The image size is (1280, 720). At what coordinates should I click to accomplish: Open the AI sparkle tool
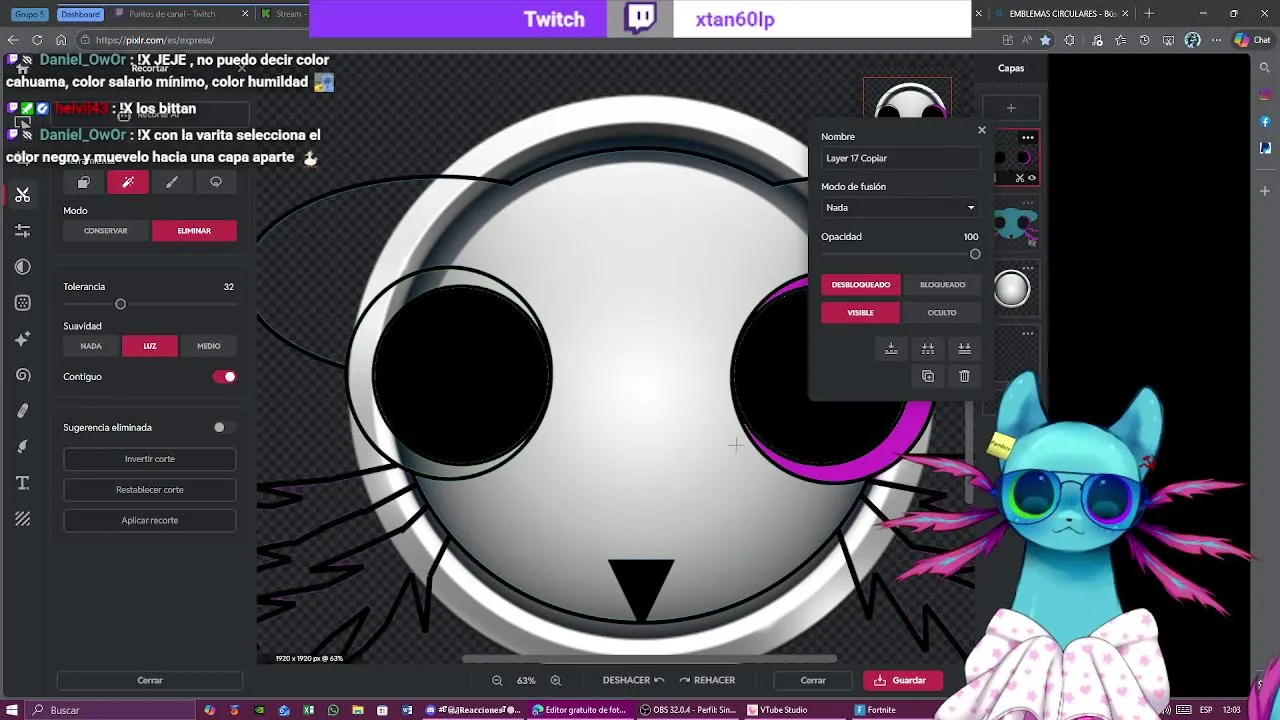(x=22, y=339)
